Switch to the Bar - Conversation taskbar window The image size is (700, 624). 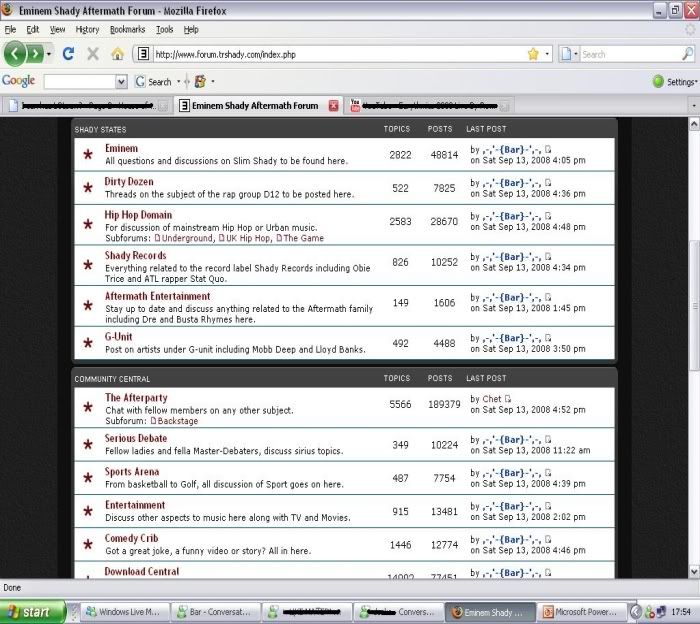(217, 612)
